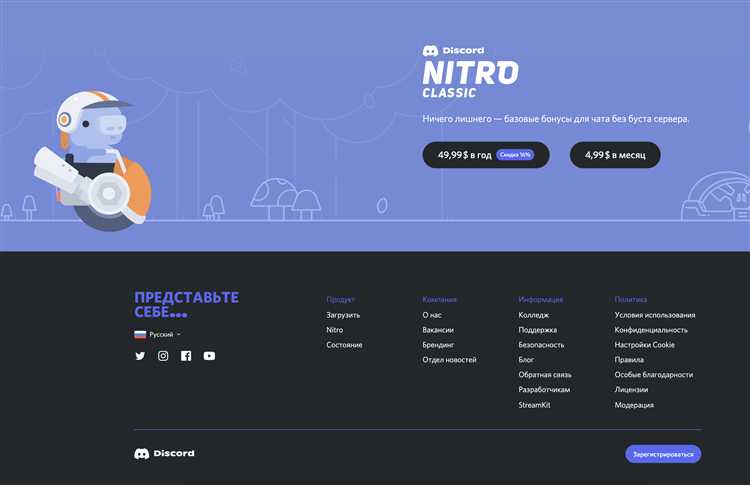The height and width of the screenshot is (485, 750).
Task: Click the discount badge on yearly plan
Action: [x=515, y=154]
